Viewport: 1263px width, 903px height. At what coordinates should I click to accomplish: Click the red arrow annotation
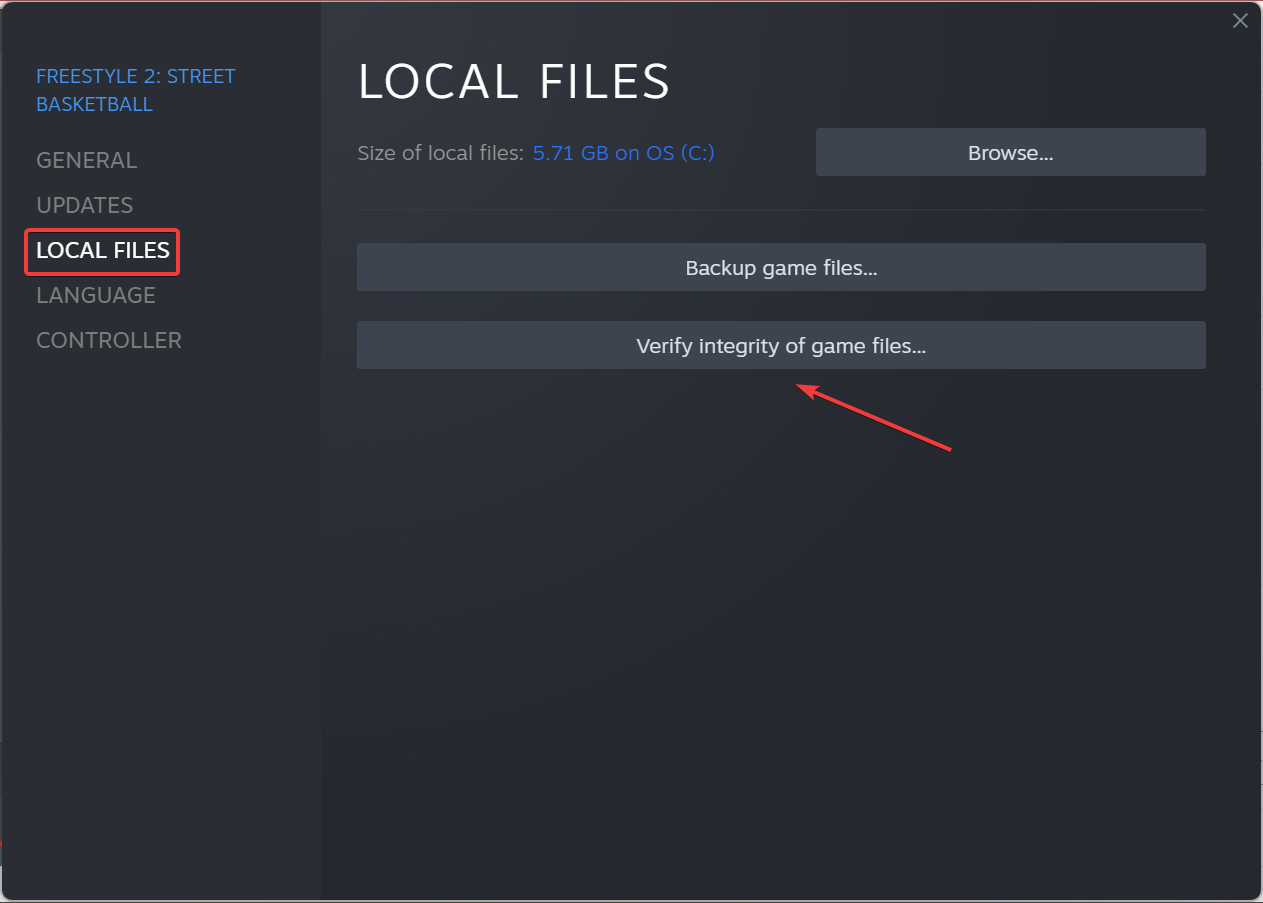(873, 419)
